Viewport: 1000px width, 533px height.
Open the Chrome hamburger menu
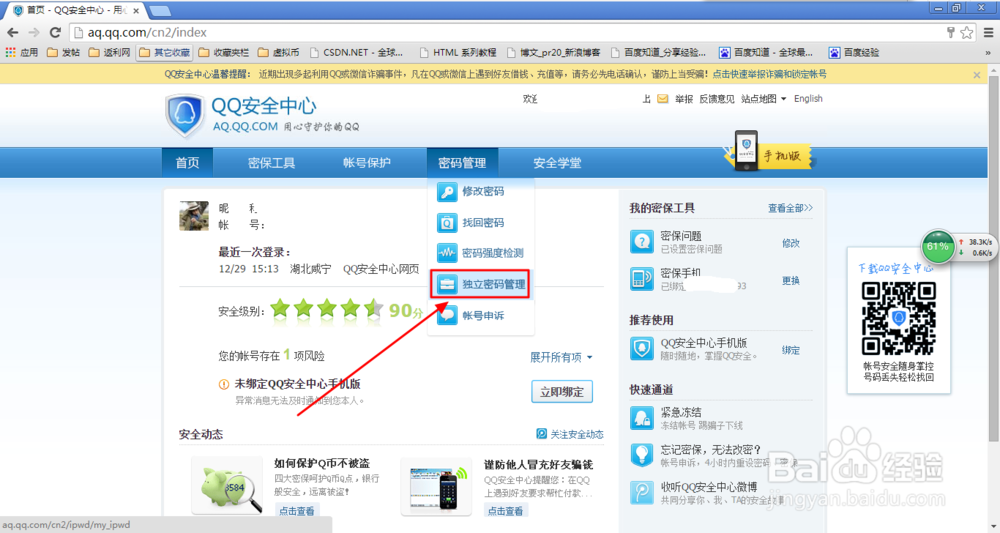pos(989,33)
